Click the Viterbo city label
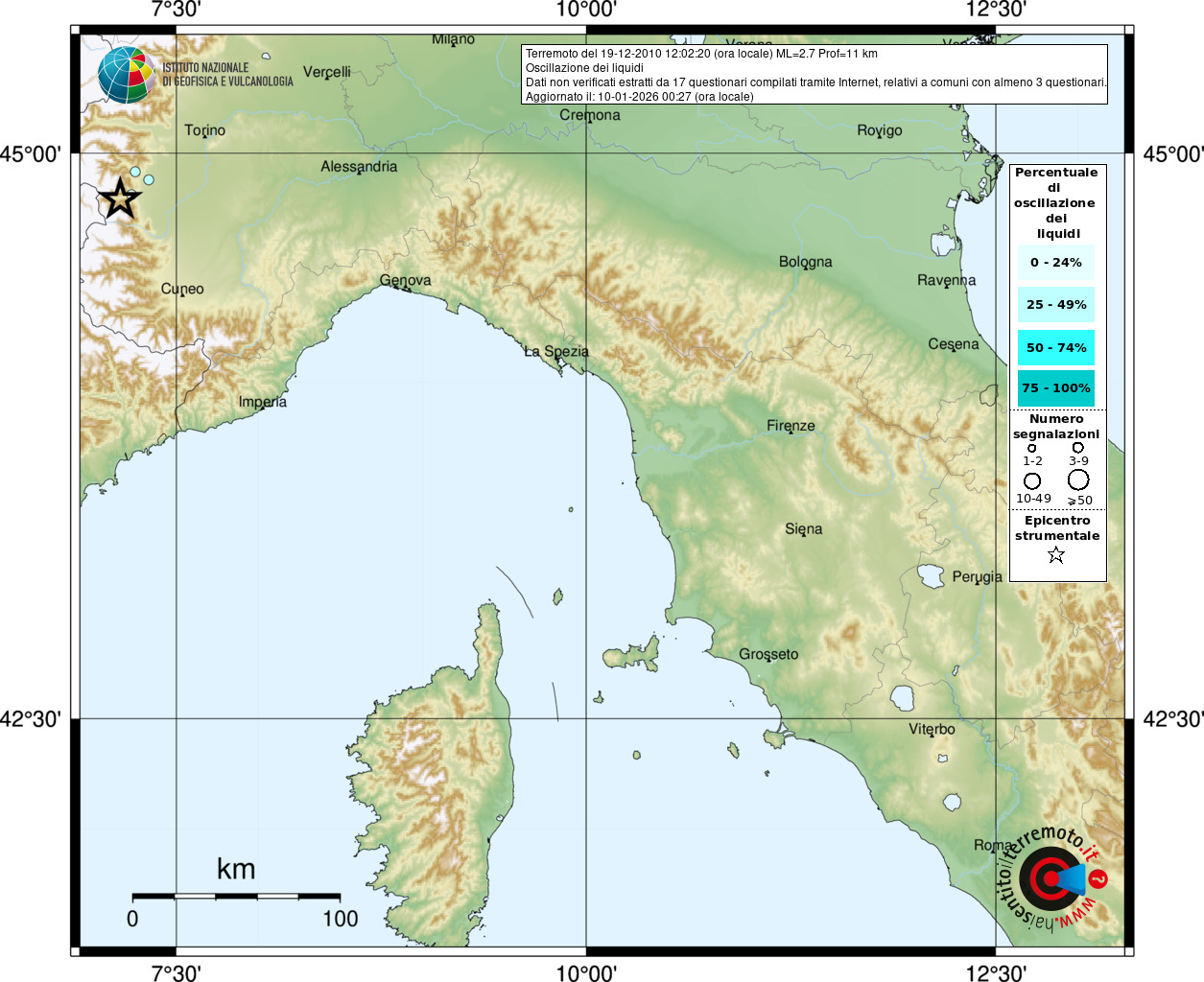 pyautogui.click(x=933, y=730)
